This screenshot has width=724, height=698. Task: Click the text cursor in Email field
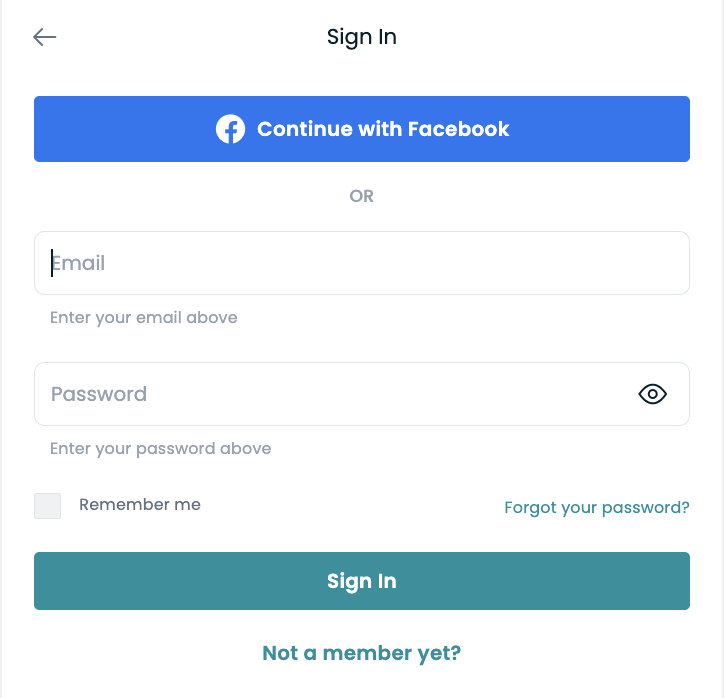pos(52,263)
